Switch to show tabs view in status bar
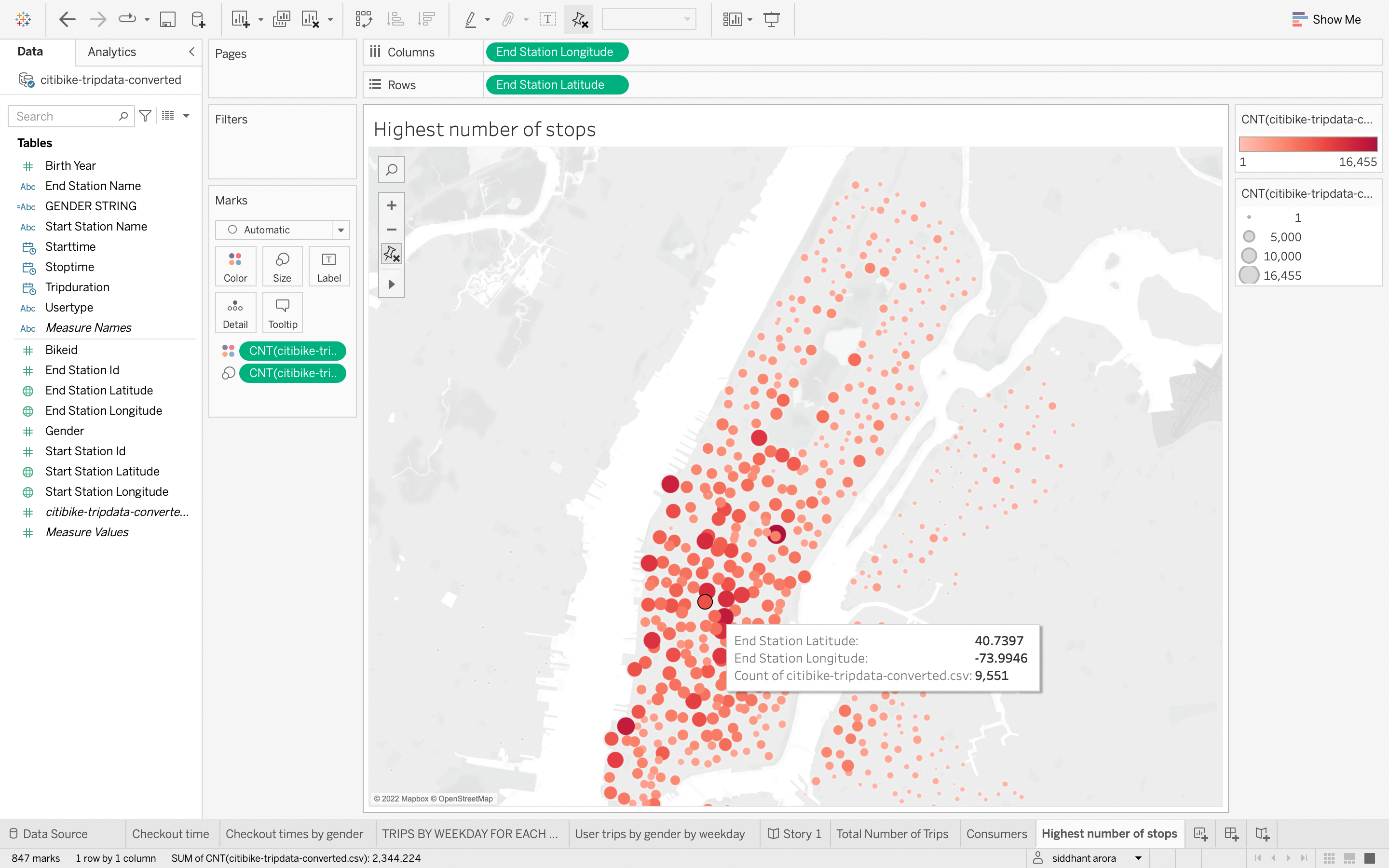The image size is (1389, 868). tap(1370, 858)
